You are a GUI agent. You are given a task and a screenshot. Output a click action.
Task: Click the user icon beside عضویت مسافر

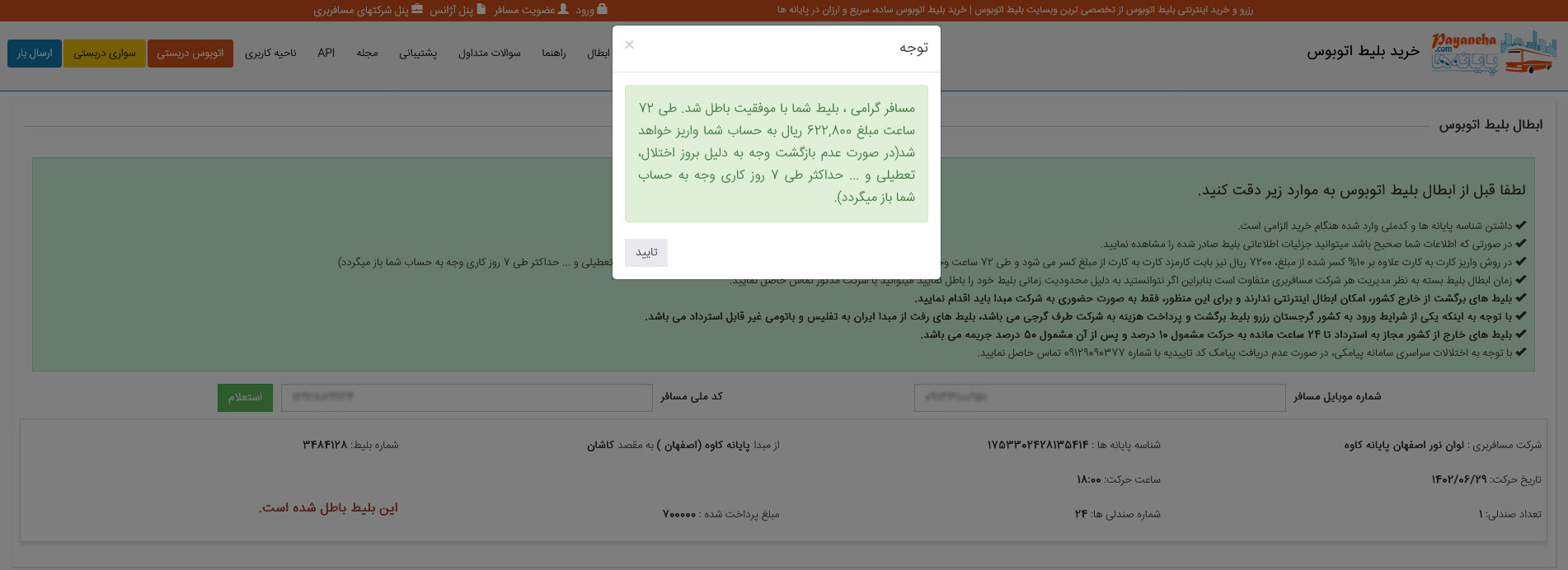point(563,9)
